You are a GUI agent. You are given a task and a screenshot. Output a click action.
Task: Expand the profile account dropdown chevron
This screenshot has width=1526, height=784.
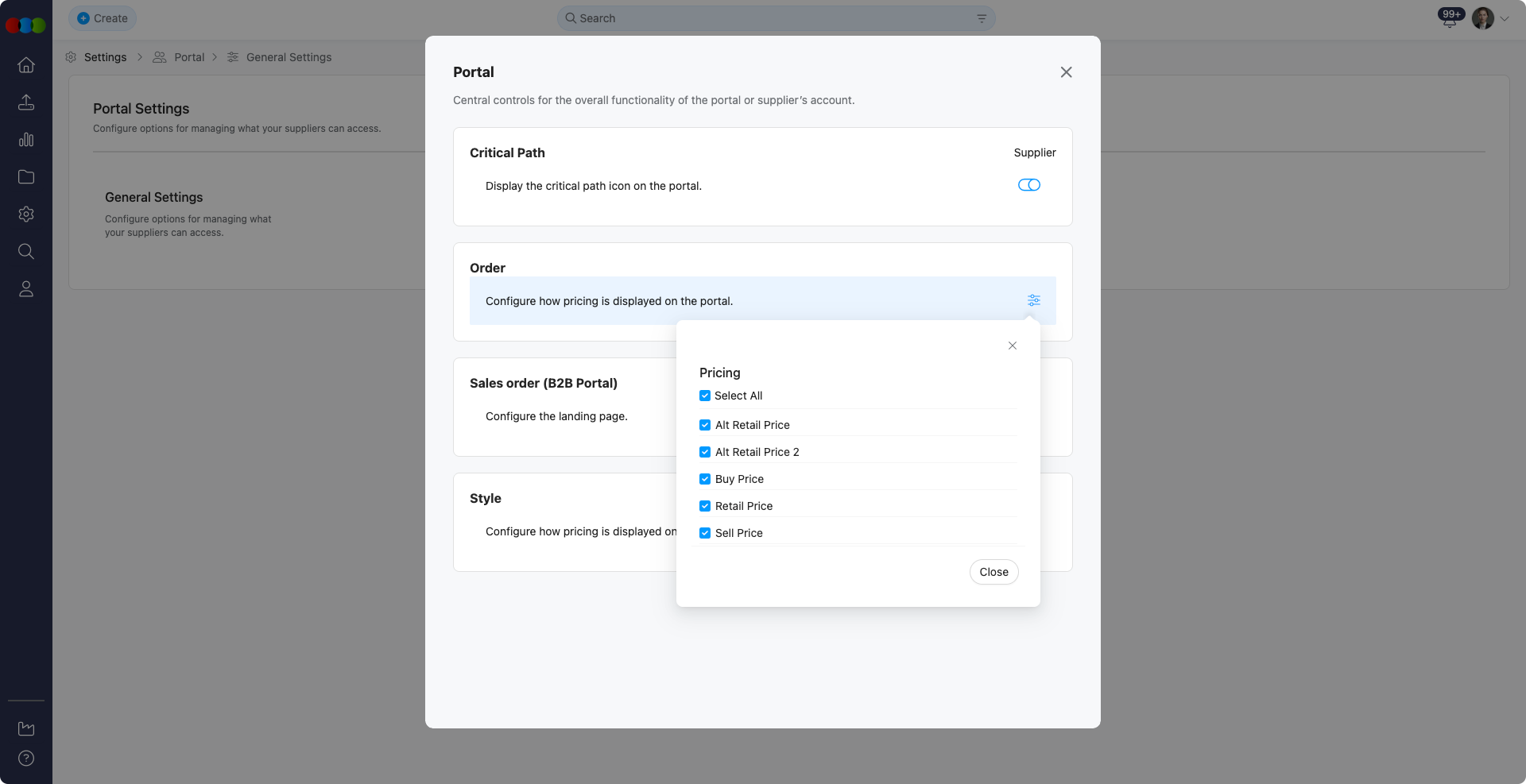tap(1505, 17)
